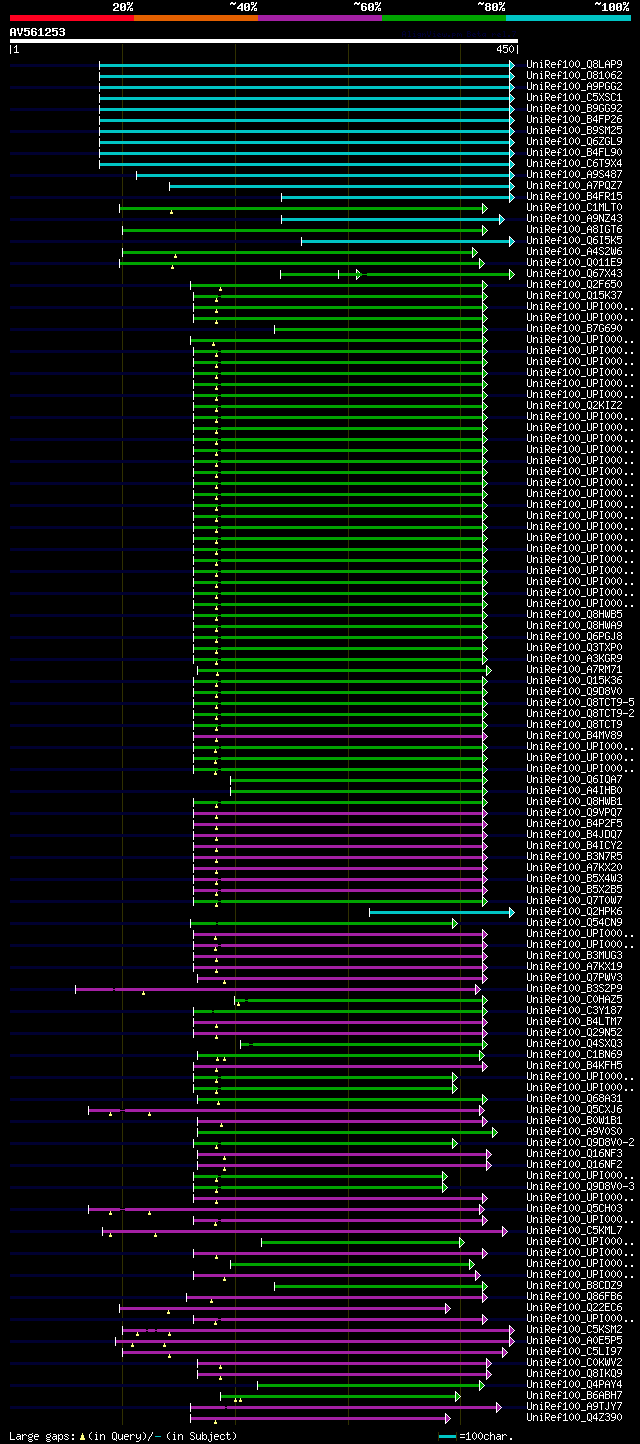
Task: Click the UniRef100_B4FR15 label
Action: [x=574, y=197]
